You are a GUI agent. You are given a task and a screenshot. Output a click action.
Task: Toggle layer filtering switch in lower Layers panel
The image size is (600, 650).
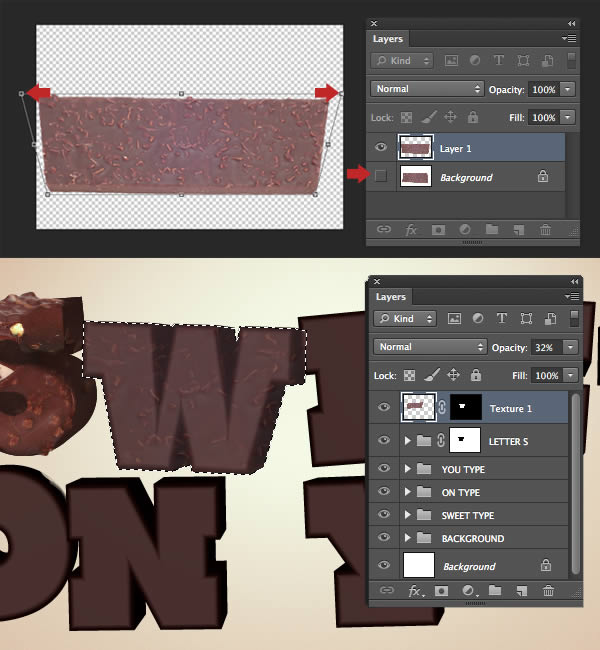pos(574,318)
